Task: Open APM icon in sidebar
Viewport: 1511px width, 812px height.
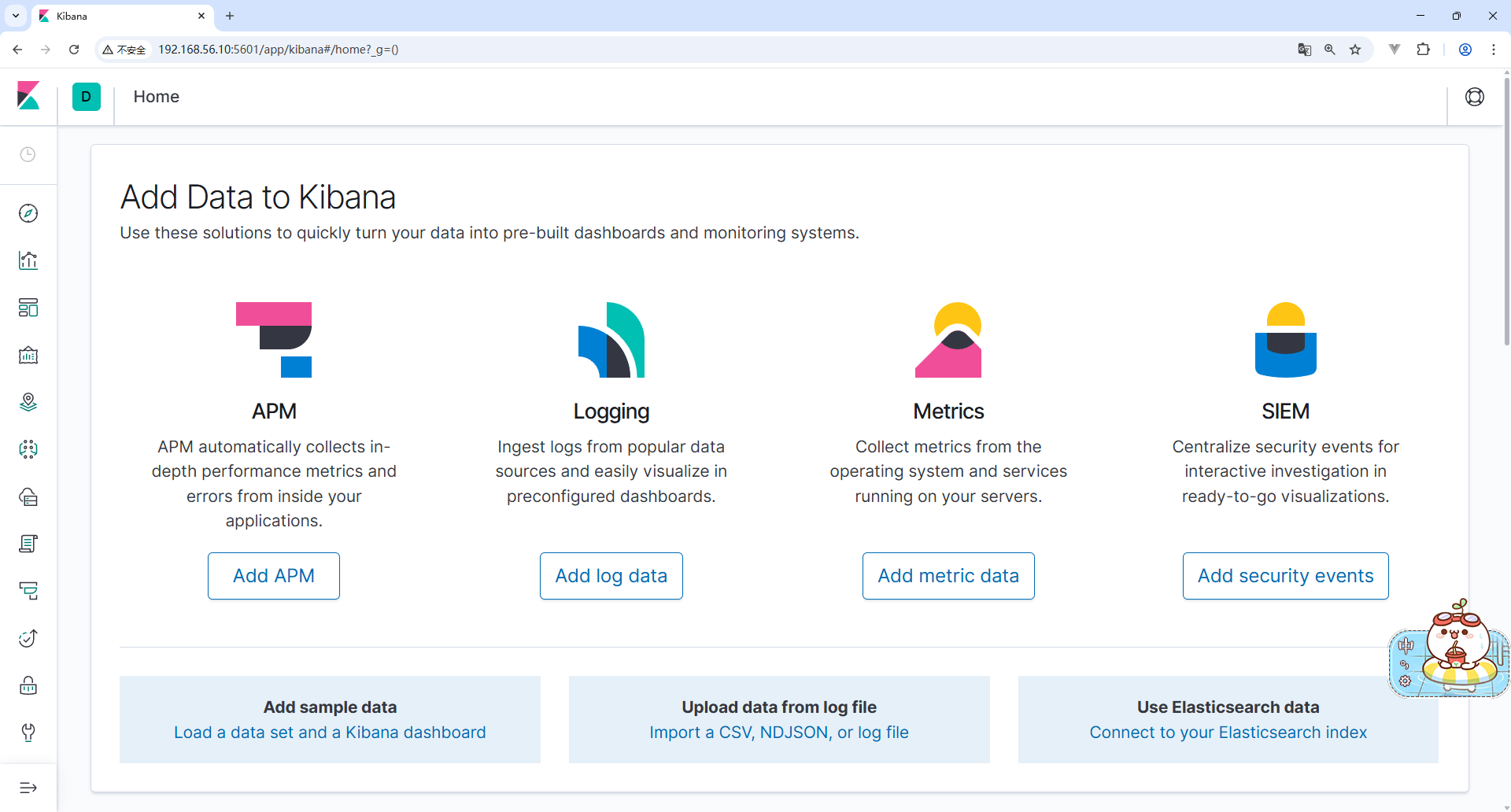Action: click(x=28, y=591)
